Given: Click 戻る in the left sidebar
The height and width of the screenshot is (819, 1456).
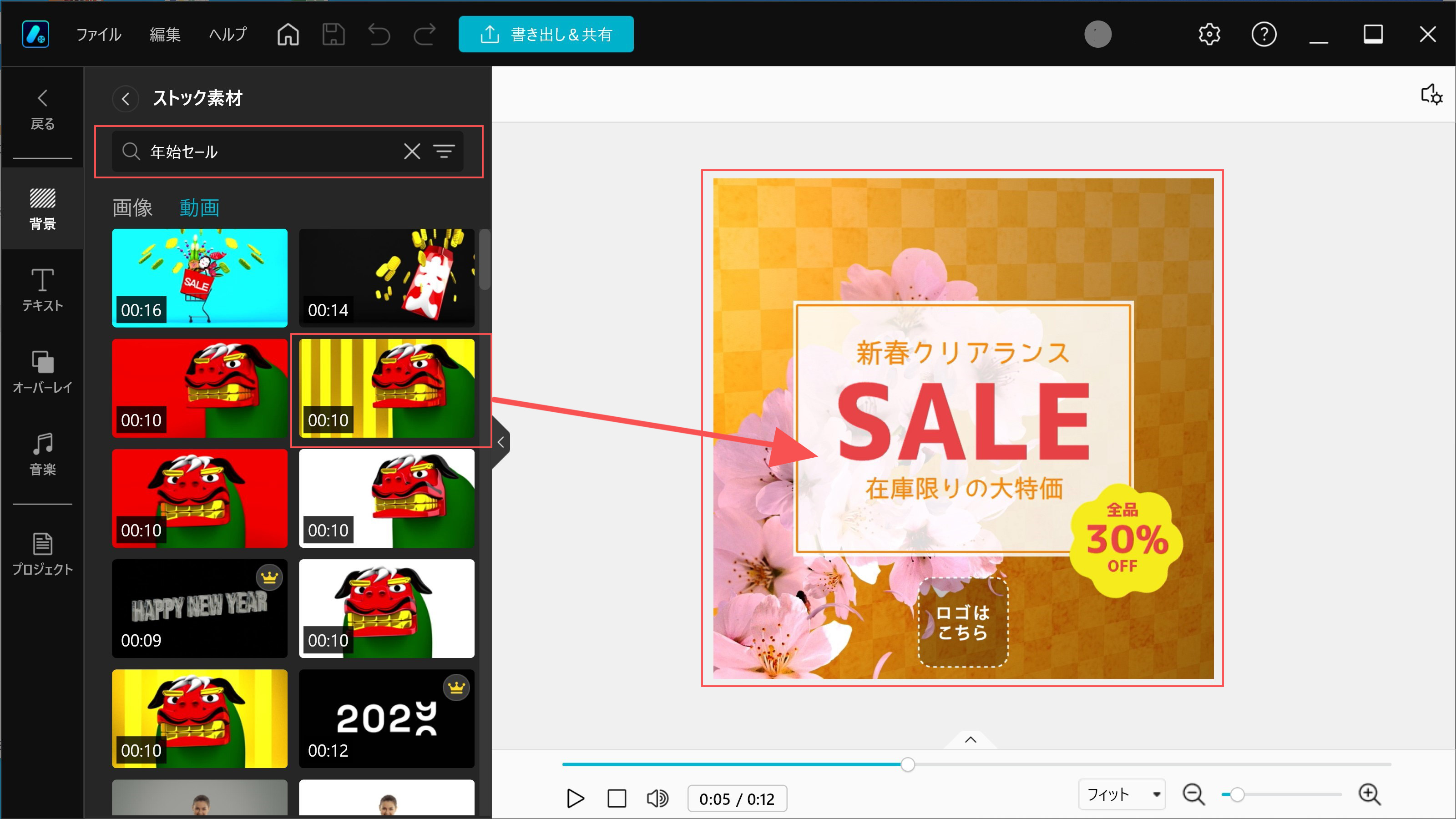Looking at the screenshot, I should 42,110.
